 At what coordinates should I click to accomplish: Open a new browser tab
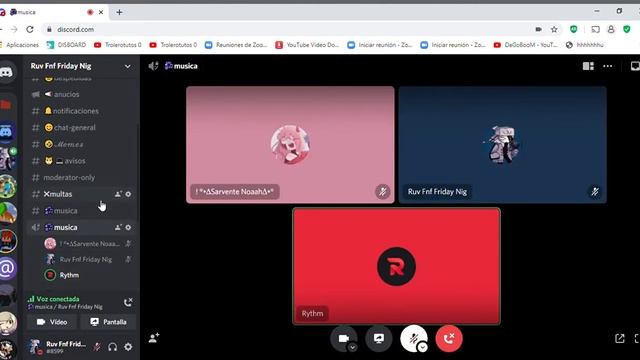point(119,12)
